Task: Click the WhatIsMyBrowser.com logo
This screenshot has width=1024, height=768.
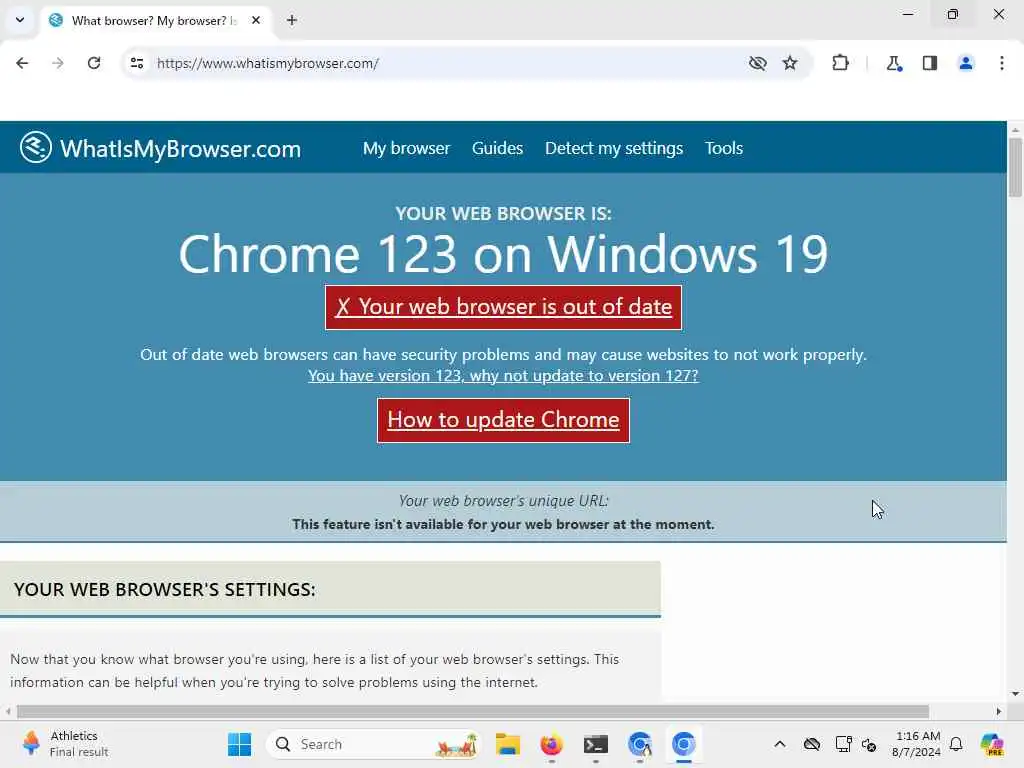Action: pyautogui.click(x=161, y=148)
